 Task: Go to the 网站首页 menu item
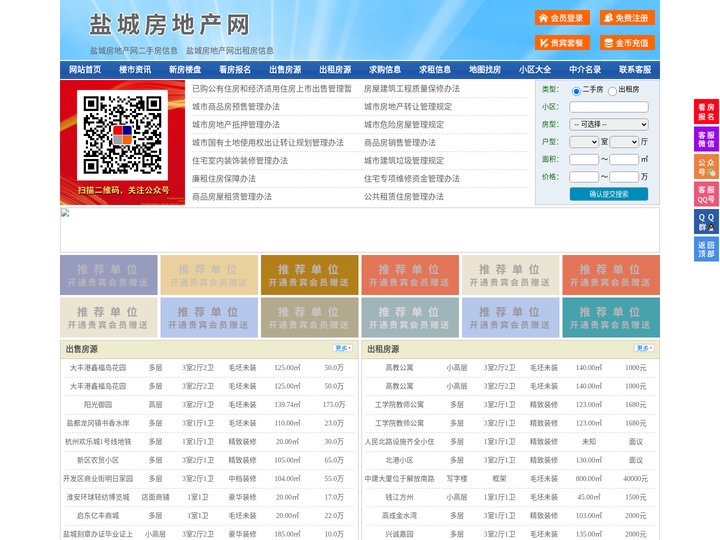click(85, 70)
